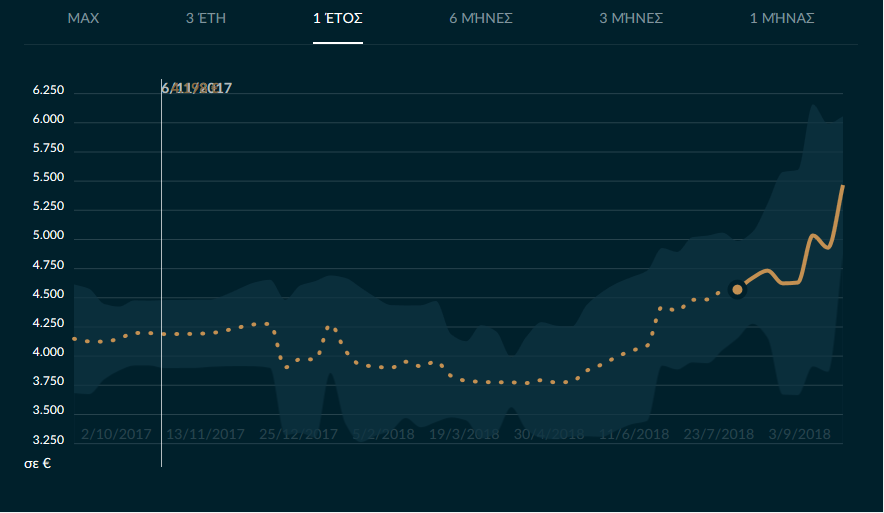Click the highlighted circular data point marker

point(738,290)
